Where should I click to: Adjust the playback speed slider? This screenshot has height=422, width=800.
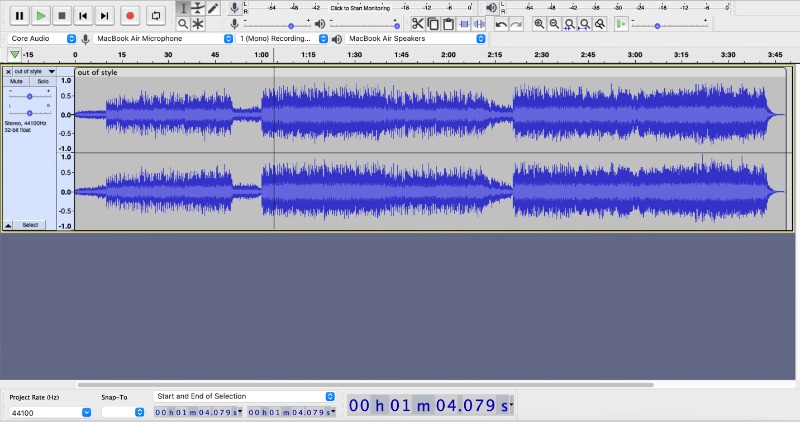(669, 24)
